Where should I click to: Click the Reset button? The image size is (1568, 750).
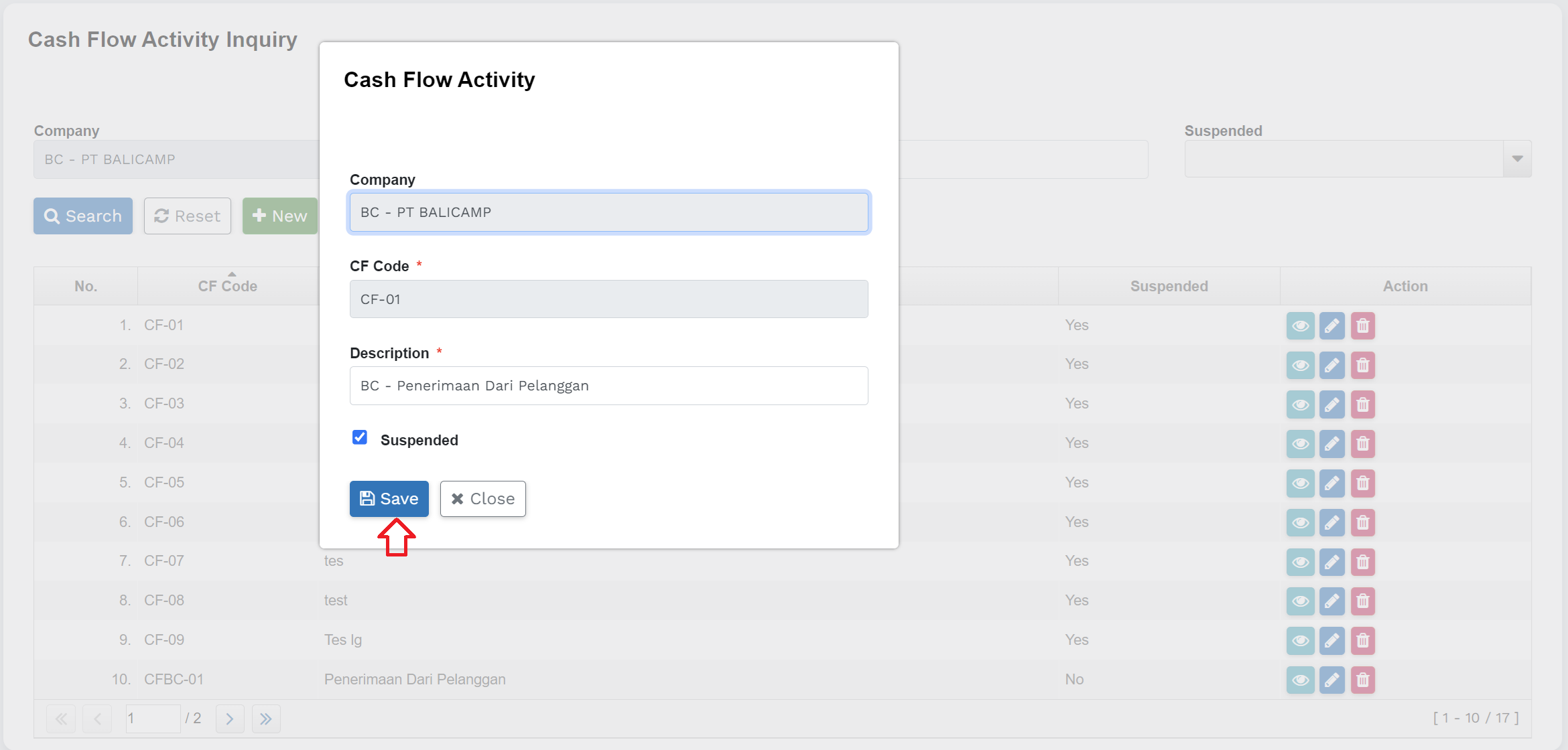point(188,216)
